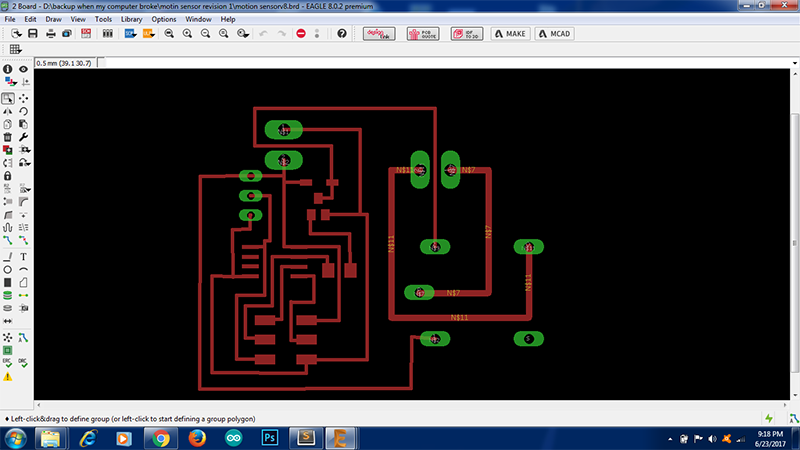
Task: Select the Show eye tool
Action: [x=23, y=69]
